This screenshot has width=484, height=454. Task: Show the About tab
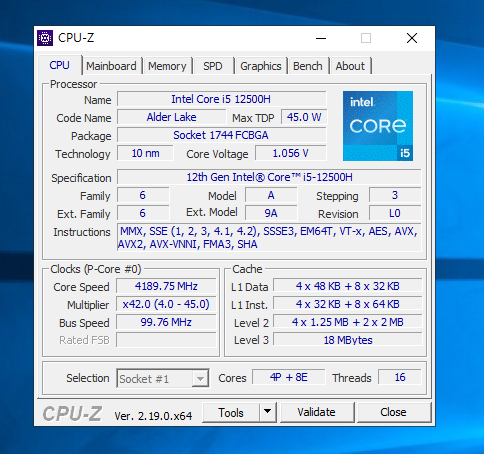[350, 66]
